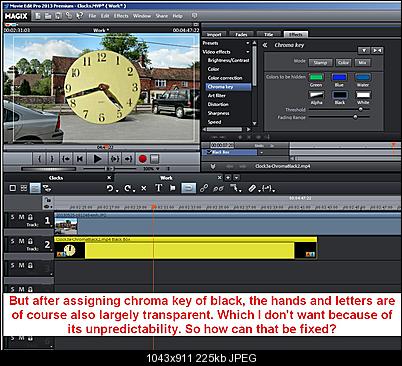Click the jump to range start button
Image resolution: width=402 pixels, height=366 pixels.
(x=66, y=159)
